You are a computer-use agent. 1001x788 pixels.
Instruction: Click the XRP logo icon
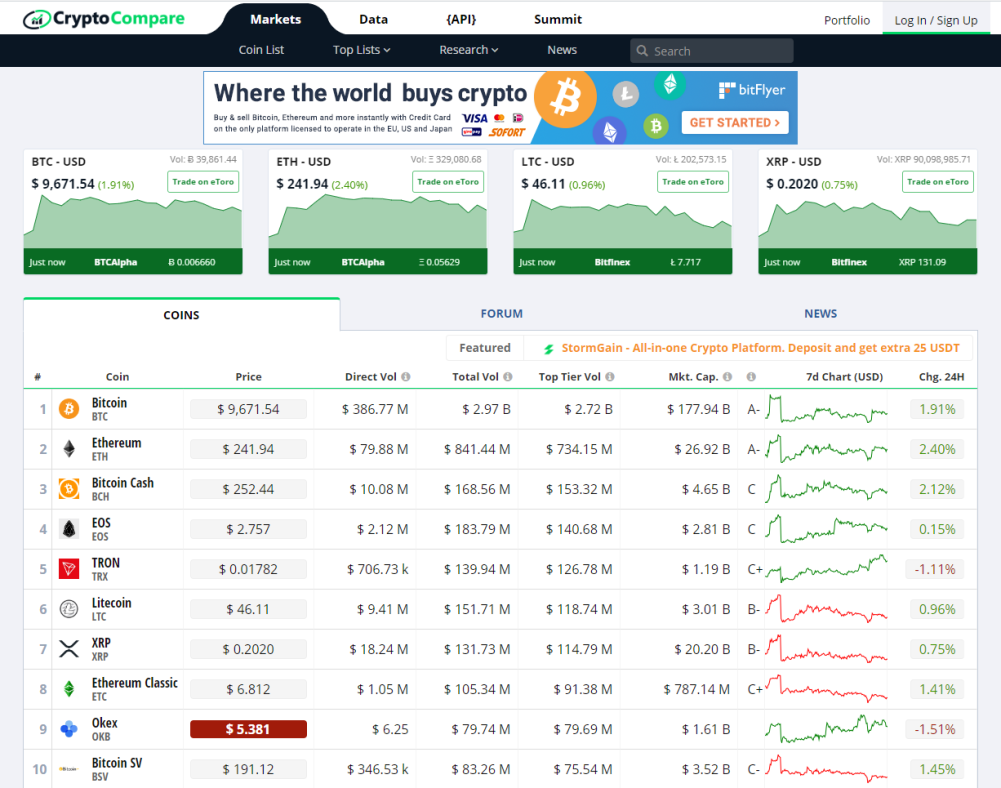click(x=69, y=649)
